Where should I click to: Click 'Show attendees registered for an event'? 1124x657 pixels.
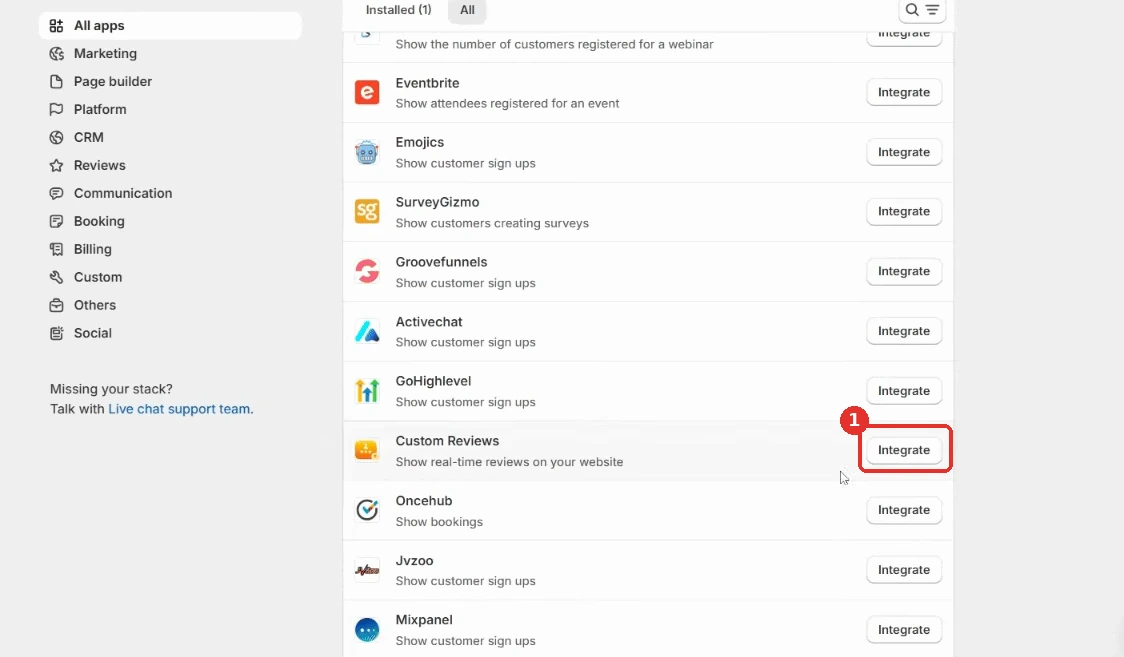pyautogui.click(x=508, y=104)
